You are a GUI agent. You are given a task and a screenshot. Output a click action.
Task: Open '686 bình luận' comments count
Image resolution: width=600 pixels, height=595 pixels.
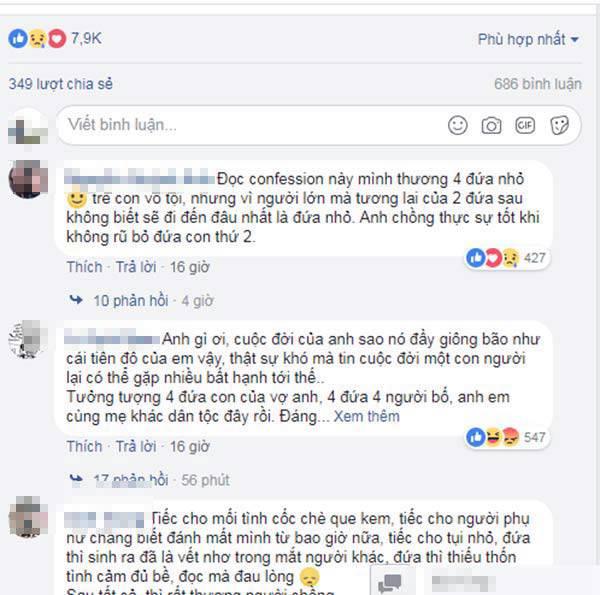[x=538, y=84]
